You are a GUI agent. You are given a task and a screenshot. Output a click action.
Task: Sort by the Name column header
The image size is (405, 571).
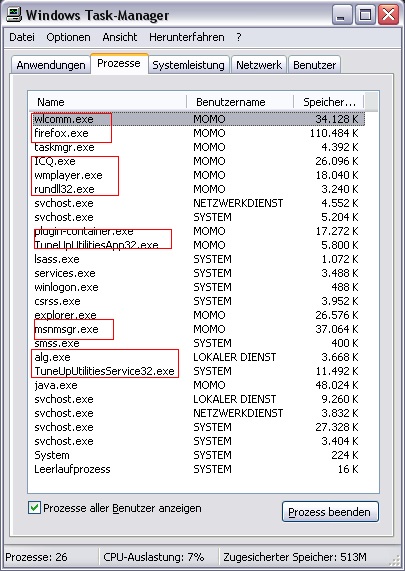pos(108,102)
